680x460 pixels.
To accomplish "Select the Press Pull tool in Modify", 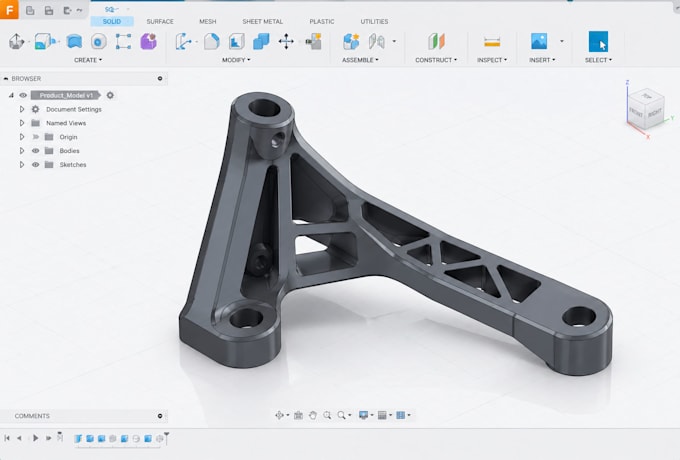I will pos(184,42).
